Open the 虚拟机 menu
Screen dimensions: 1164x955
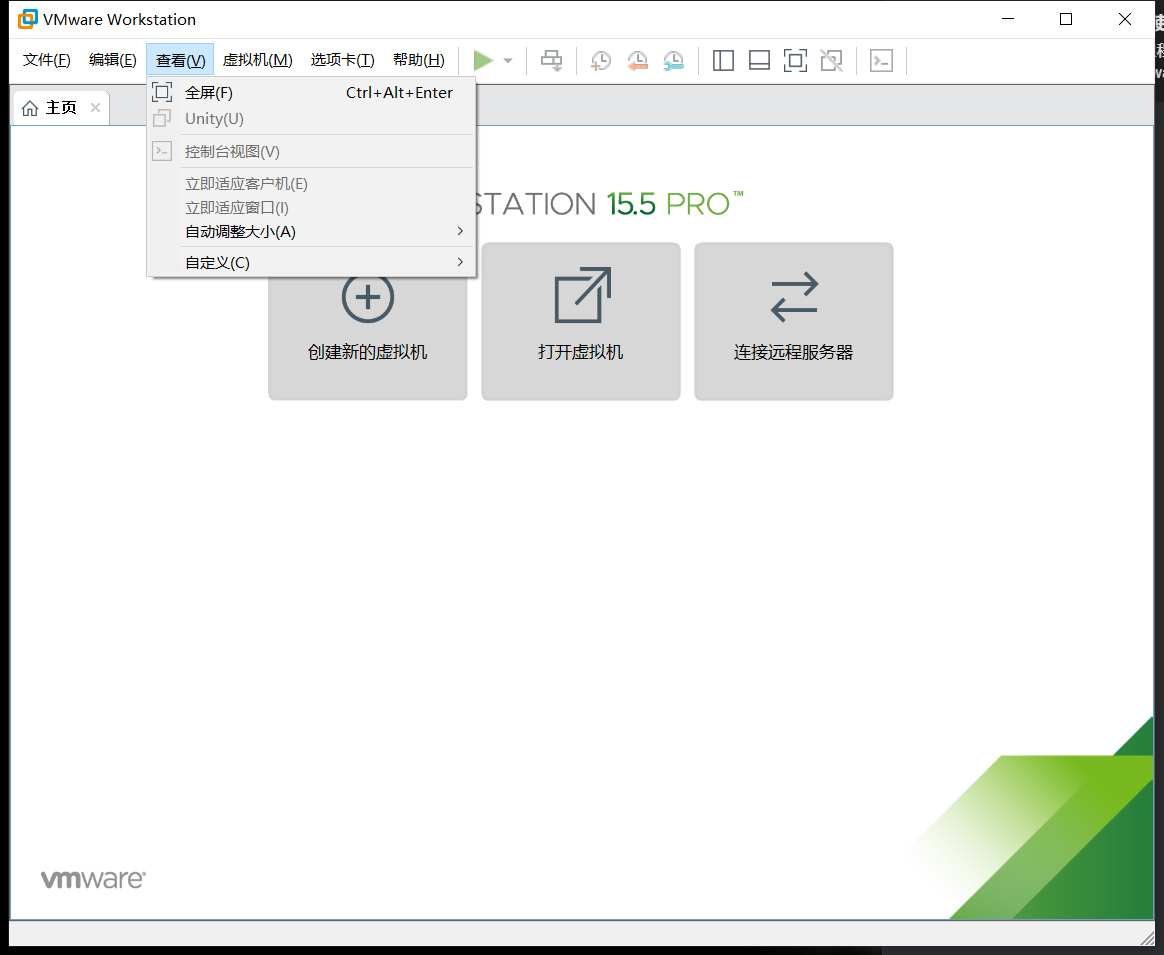tap(257, 59)
